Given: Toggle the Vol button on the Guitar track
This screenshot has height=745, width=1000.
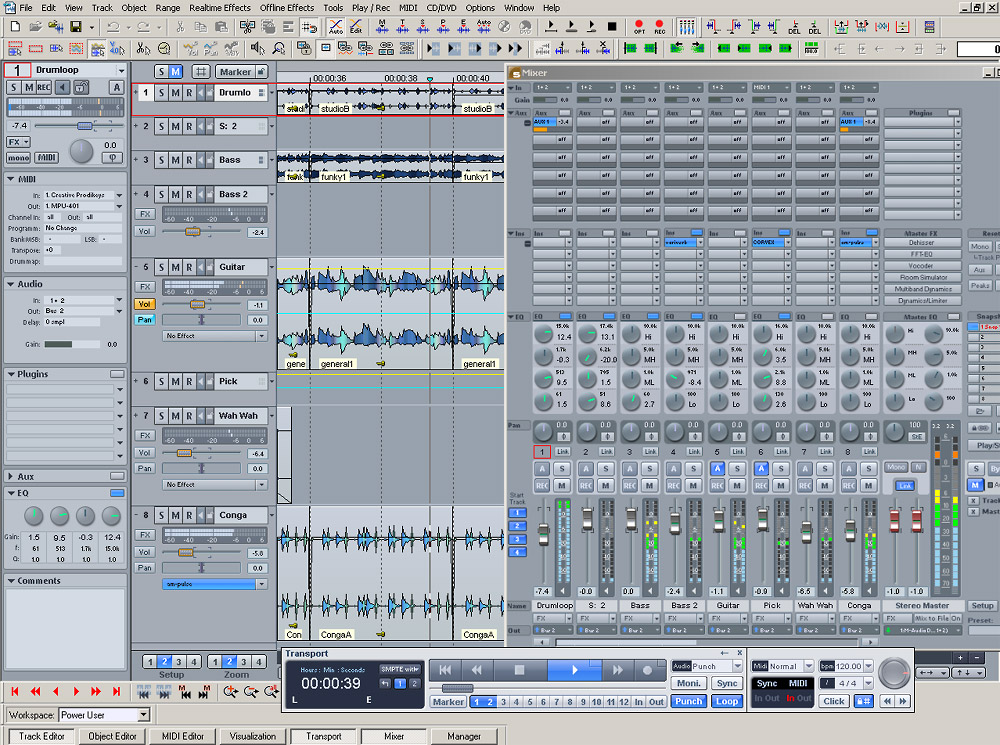Looking at the screenshot, I should [145, 304].
